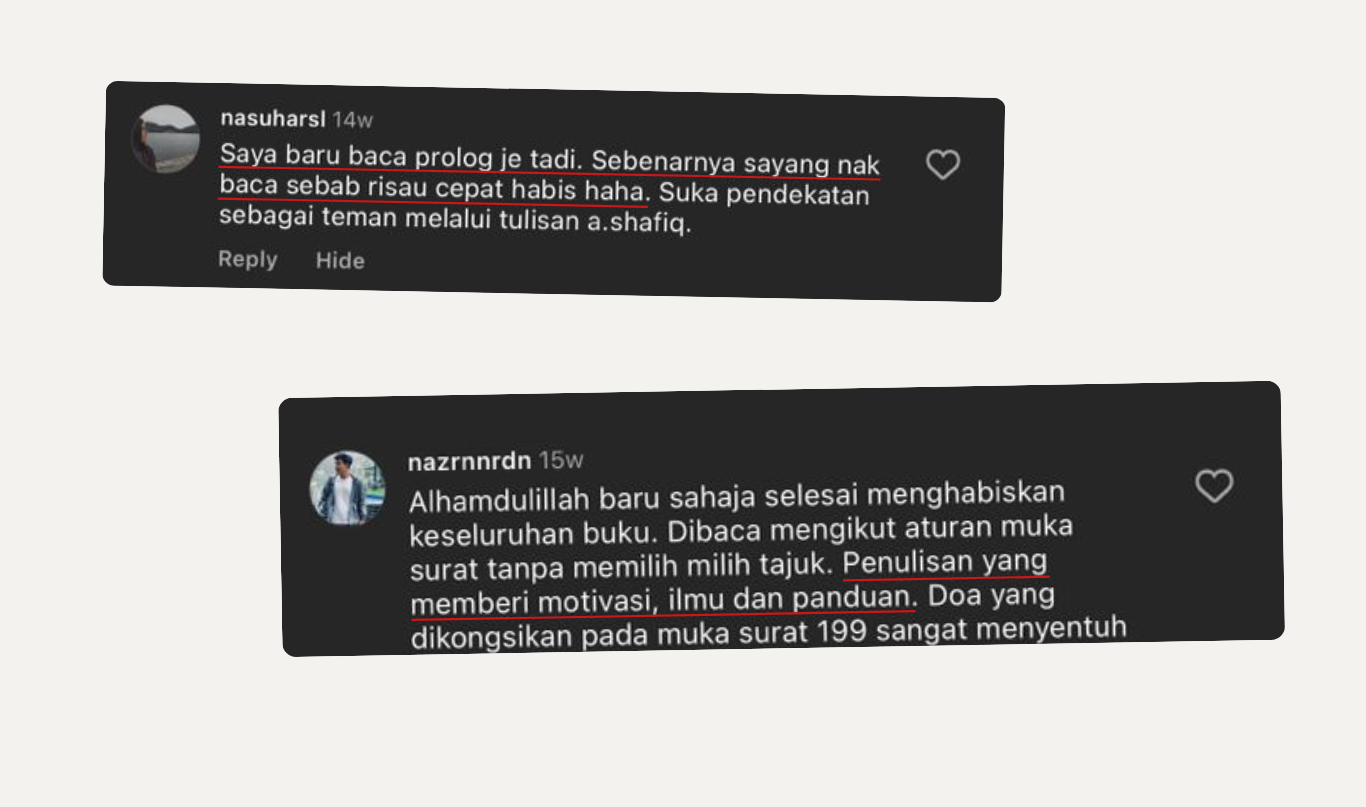Screen dimensions: 1366x807
Task: Hide the comment from nasuharsl
Action: [340, 260]
